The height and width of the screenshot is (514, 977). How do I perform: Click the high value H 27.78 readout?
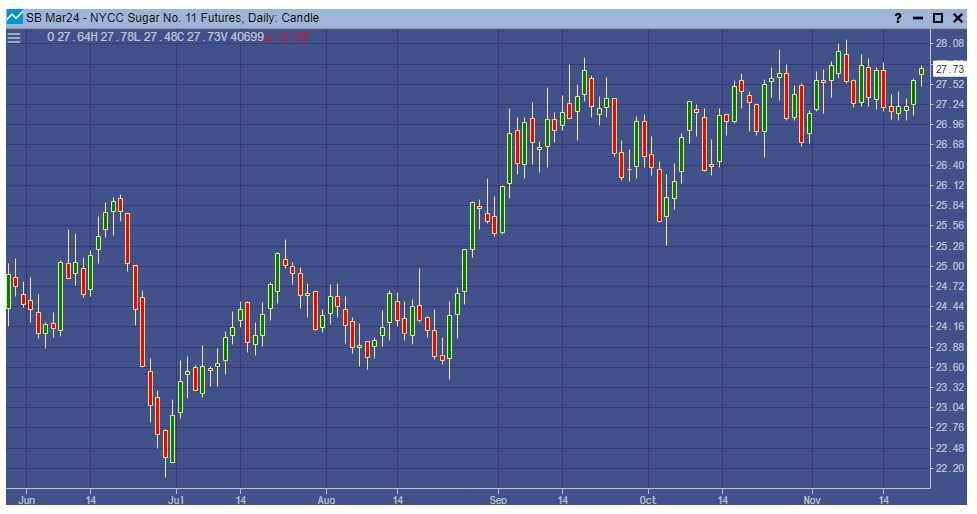[x=112, y=37]
